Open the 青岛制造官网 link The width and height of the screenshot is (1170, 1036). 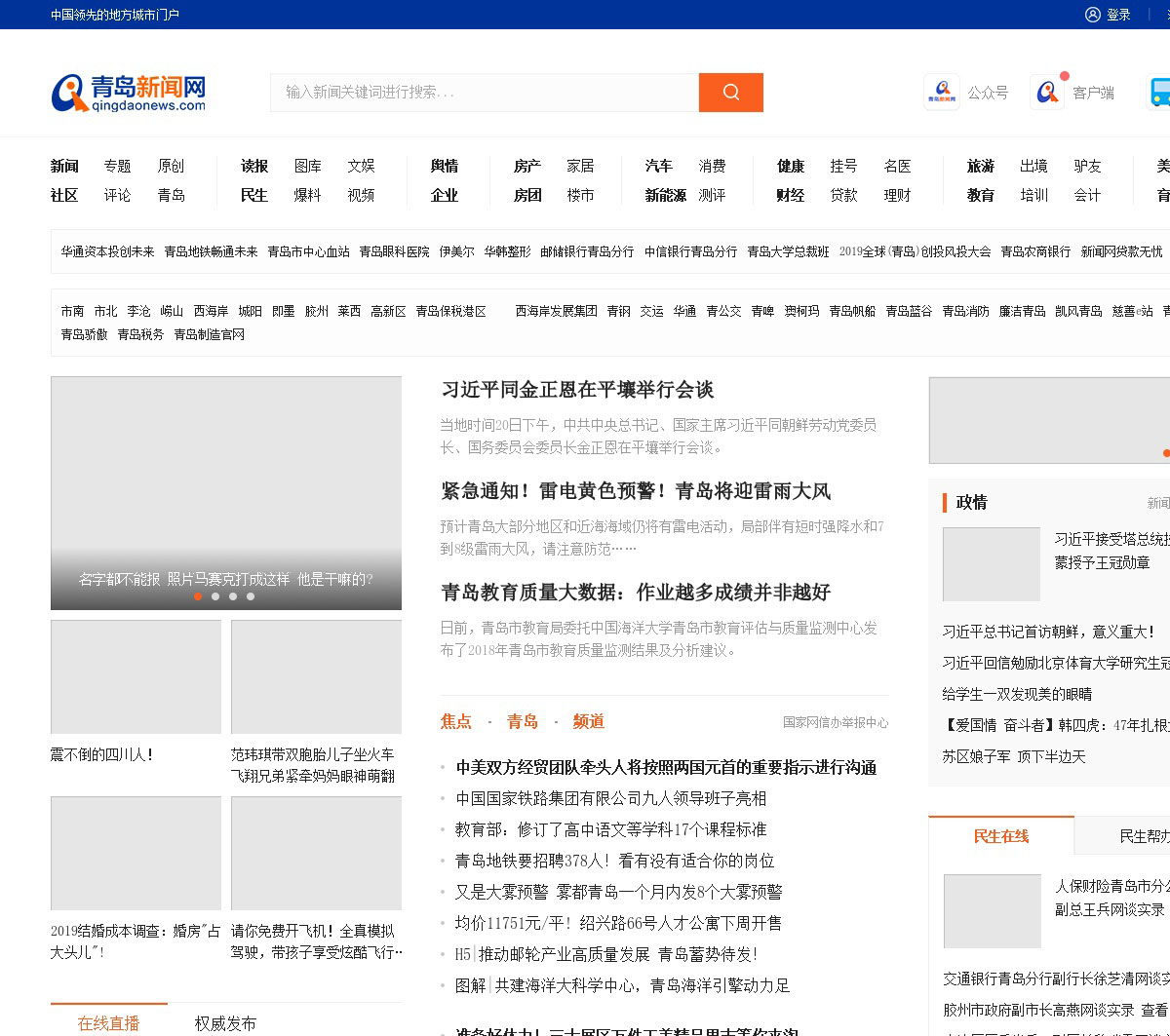tap(209, 334)
